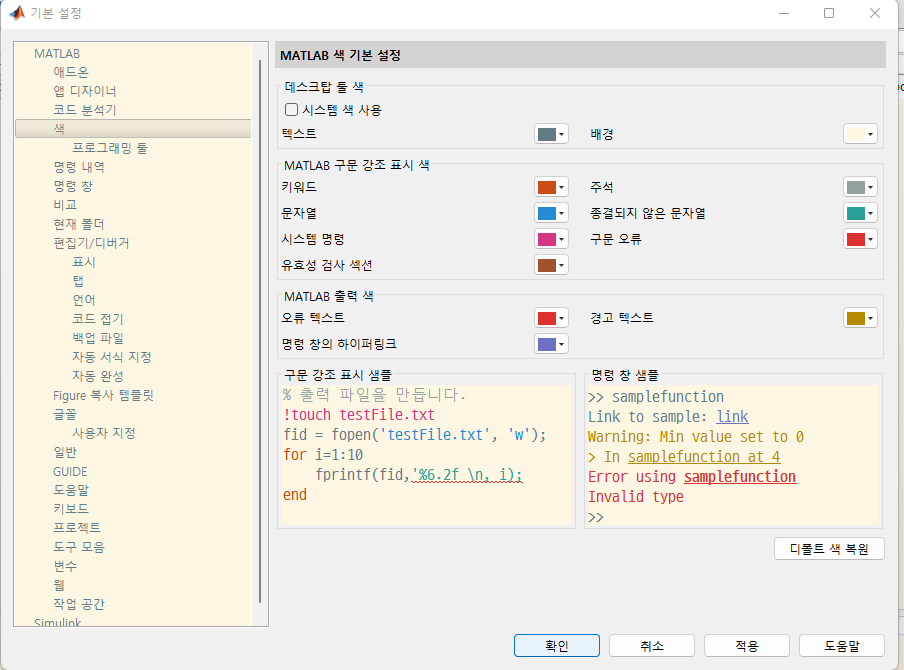Select 사용자 지정 under 글꼴
904x670 pixels.
click(x=104, y=433)
